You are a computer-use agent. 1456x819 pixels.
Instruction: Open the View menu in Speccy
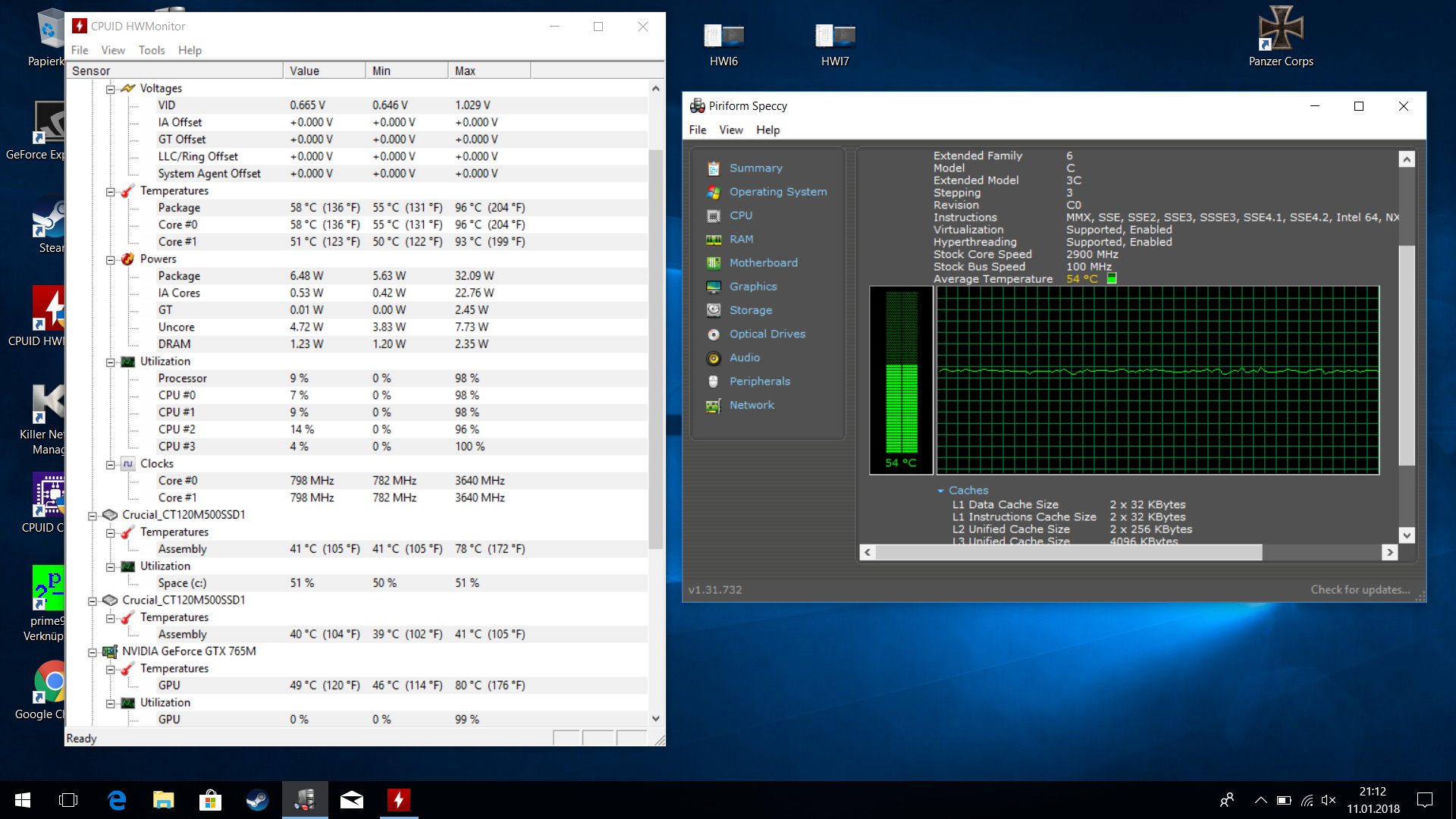tap(730, 130)
